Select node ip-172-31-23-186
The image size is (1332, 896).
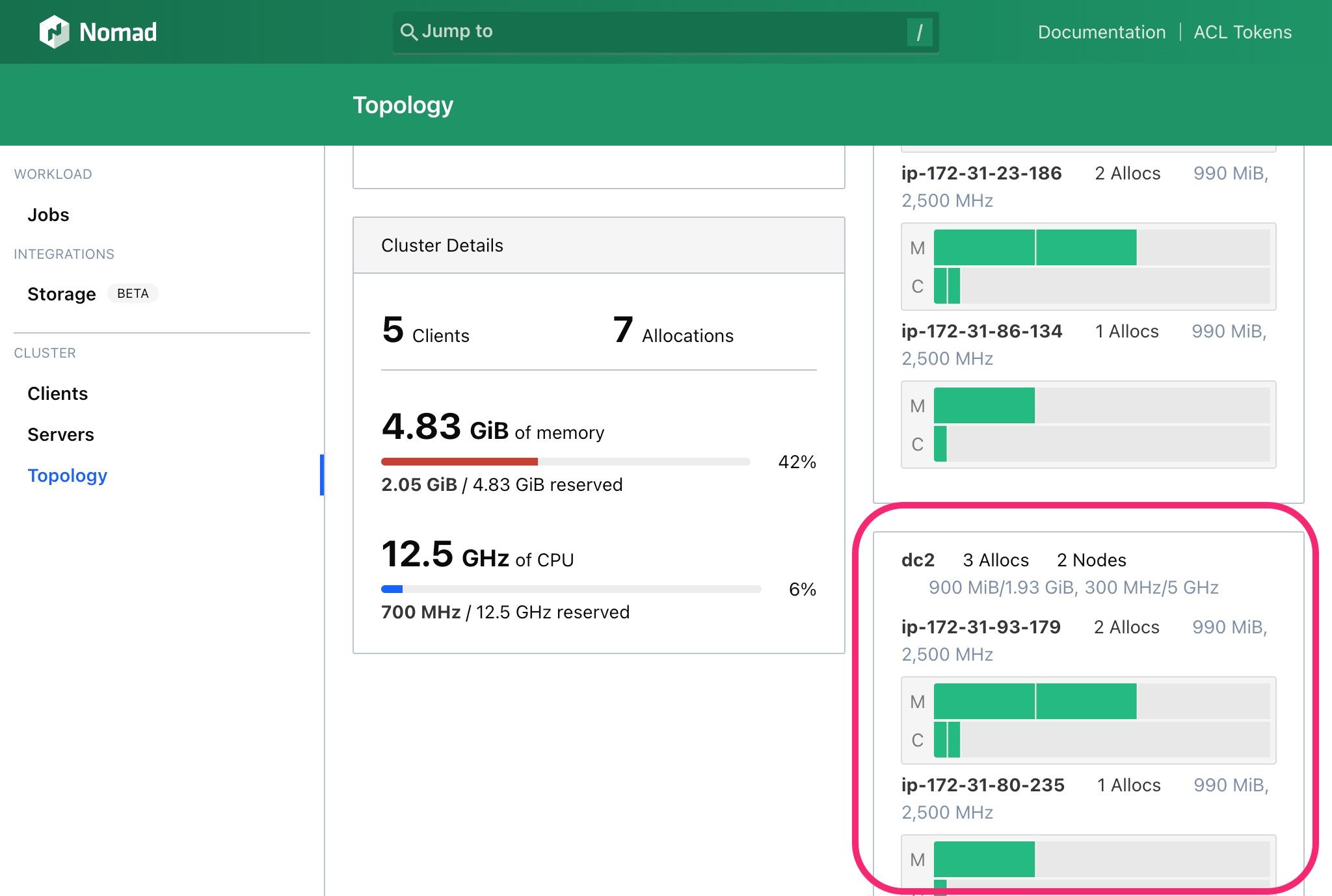pyautogui.click(x=981, y=173)
